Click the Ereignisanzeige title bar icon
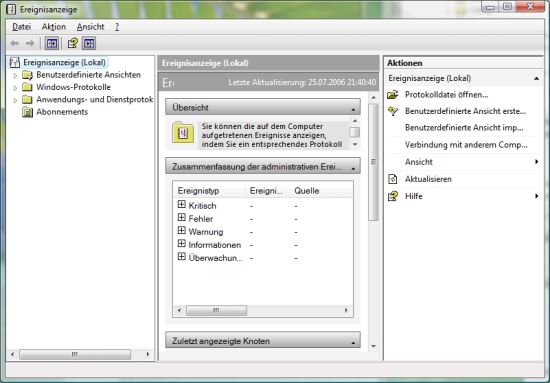The width and height of the screenshot is (550, 383). click(11, 10)
